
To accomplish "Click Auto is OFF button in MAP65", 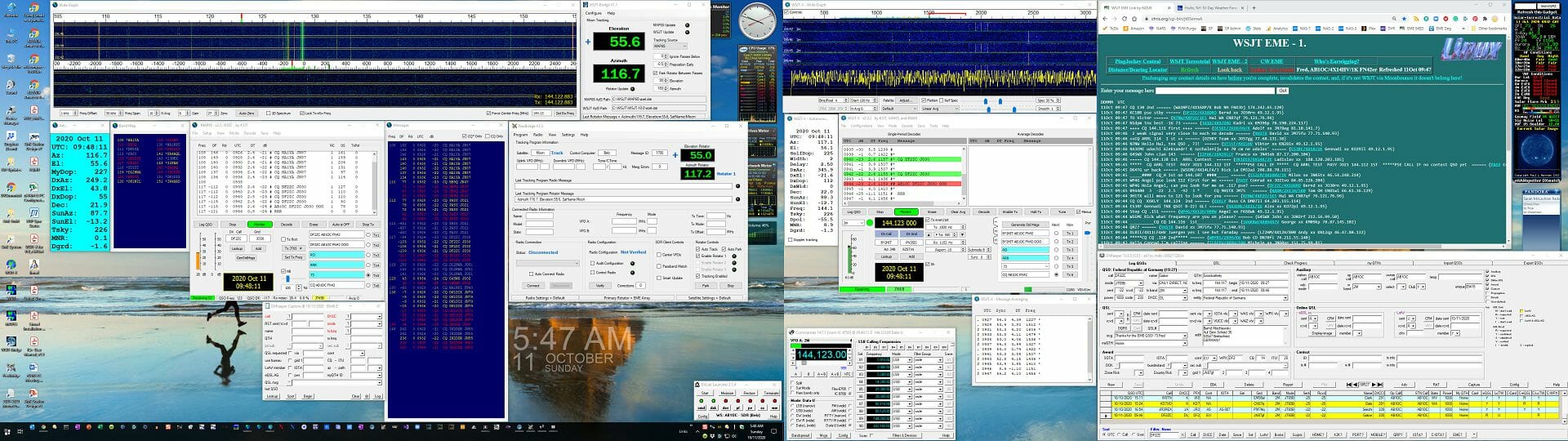I will coord(341,225).
